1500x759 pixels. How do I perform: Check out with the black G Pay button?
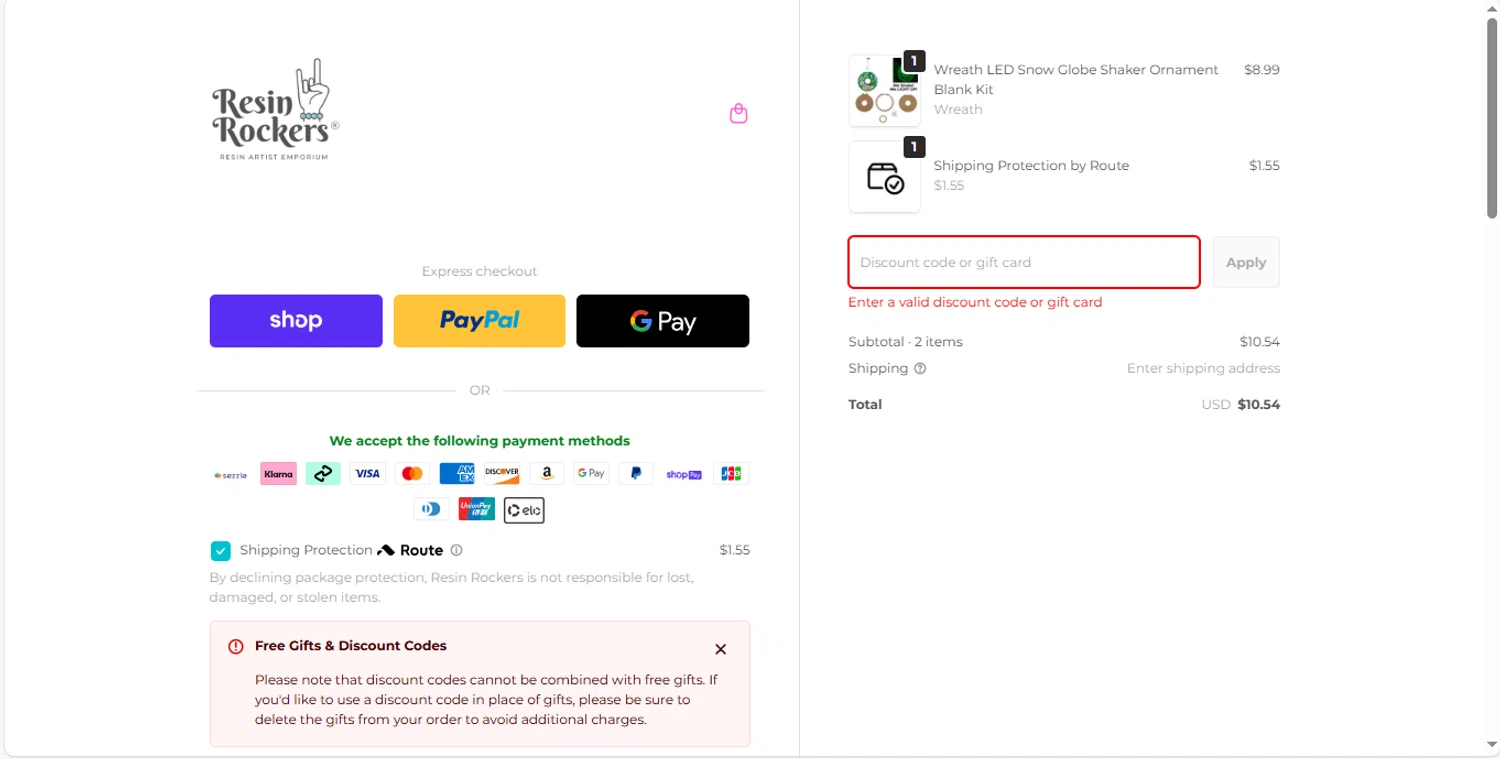[663, 321]
